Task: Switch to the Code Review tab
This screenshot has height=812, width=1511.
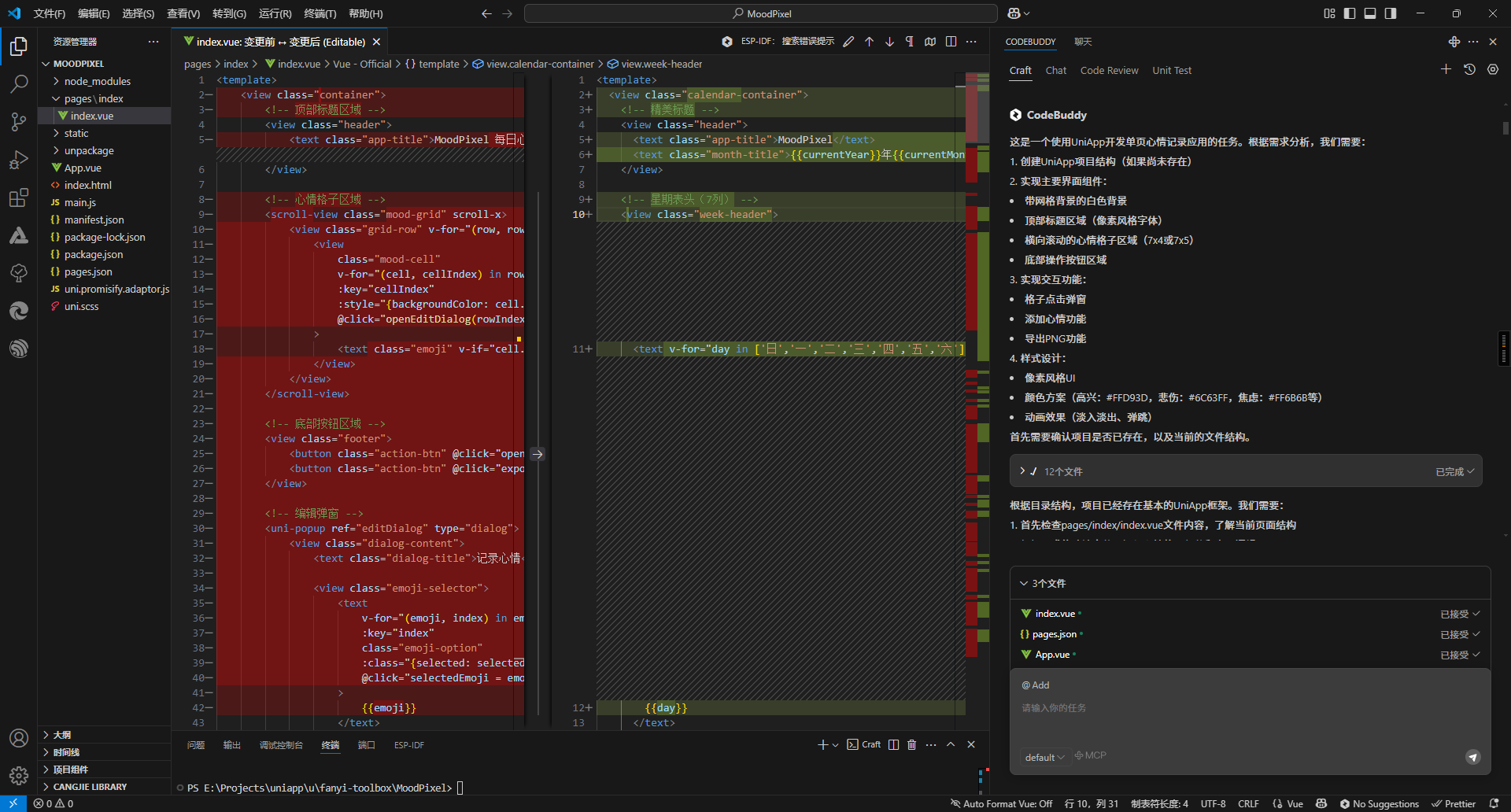Action: (x=1109, y=71)
